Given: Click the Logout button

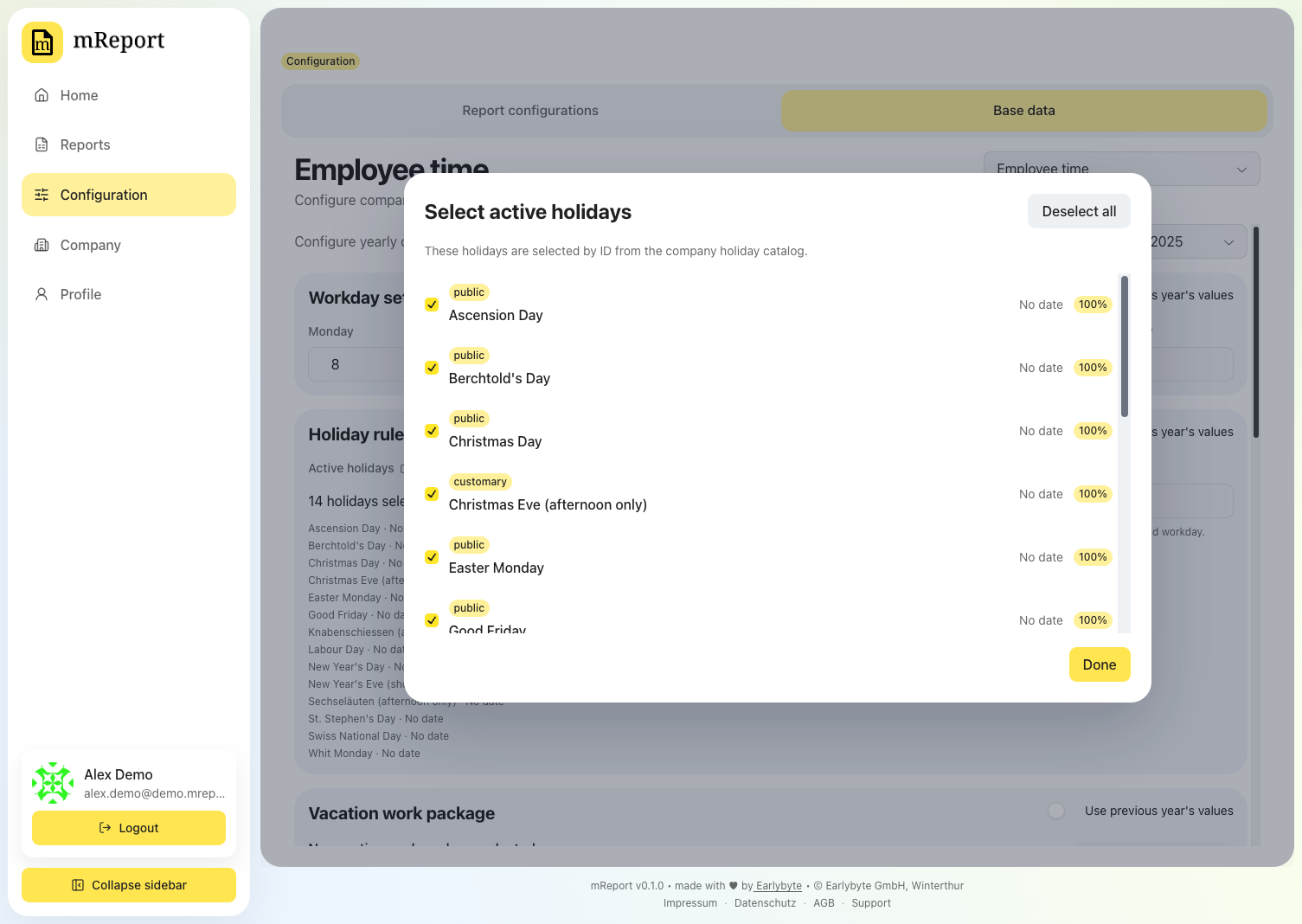Looking at the screenshot, I should (x=129, y=828).
